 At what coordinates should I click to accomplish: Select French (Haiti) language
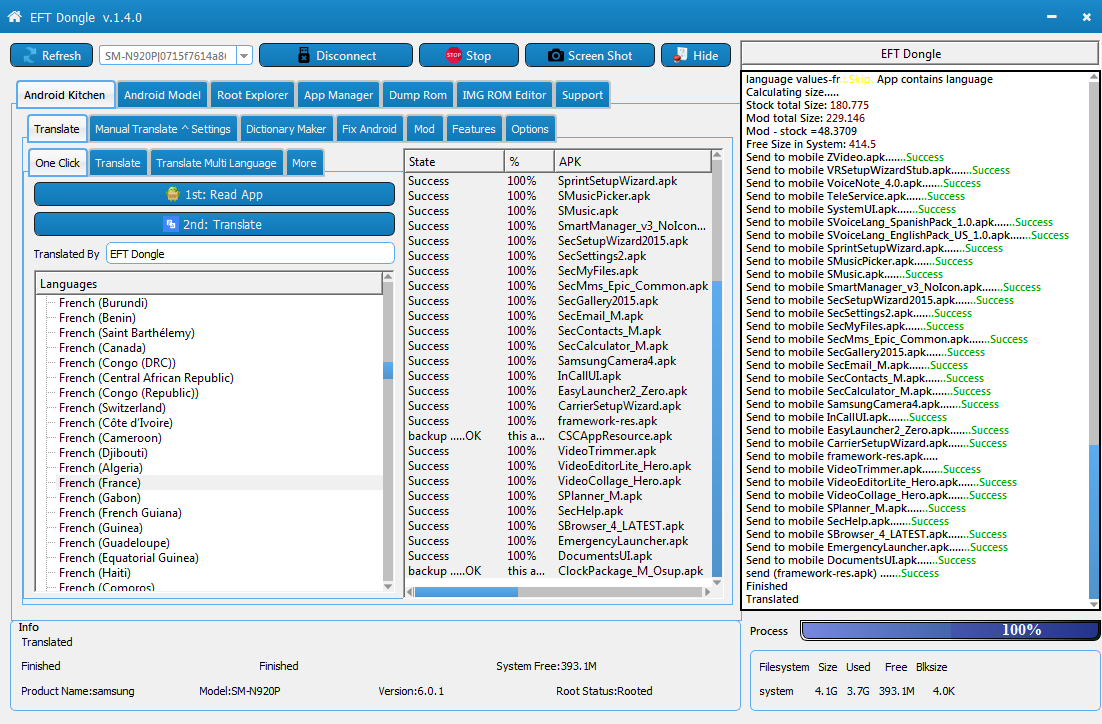95,573
